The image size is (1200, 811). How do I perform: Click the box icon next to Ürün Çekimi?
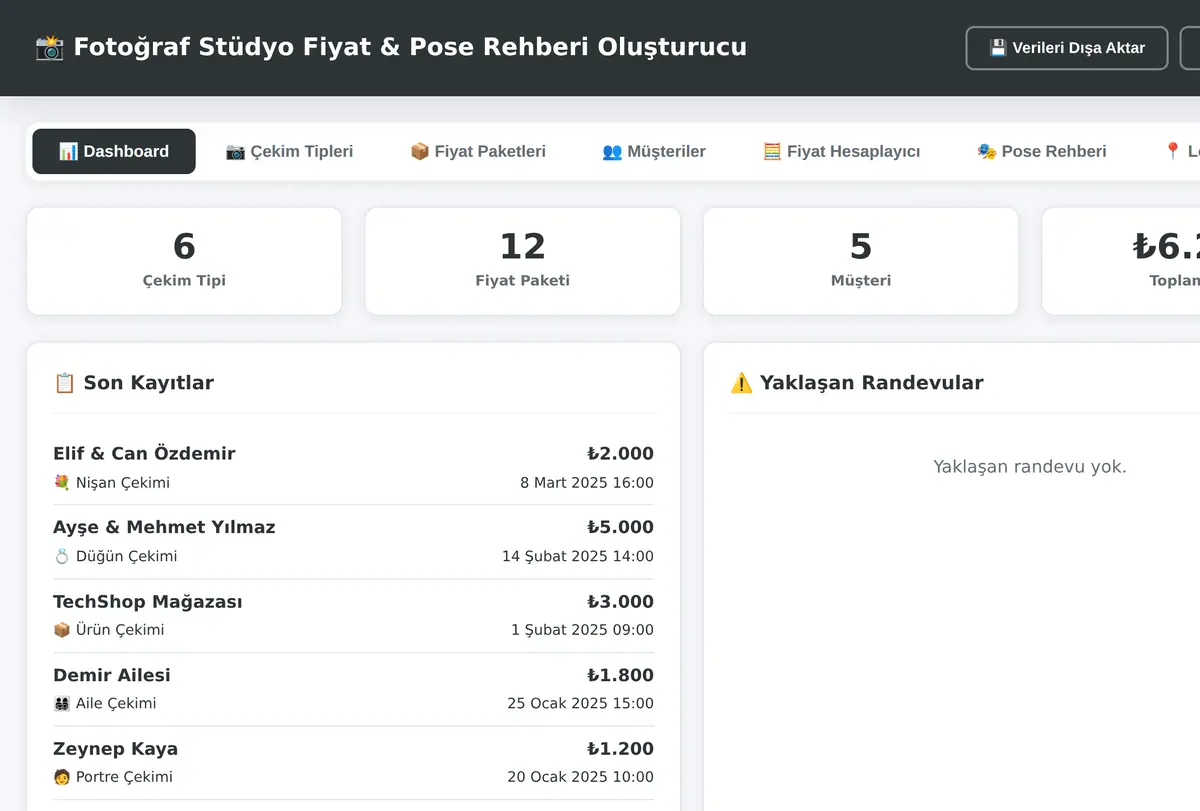(x=62, y=630)
